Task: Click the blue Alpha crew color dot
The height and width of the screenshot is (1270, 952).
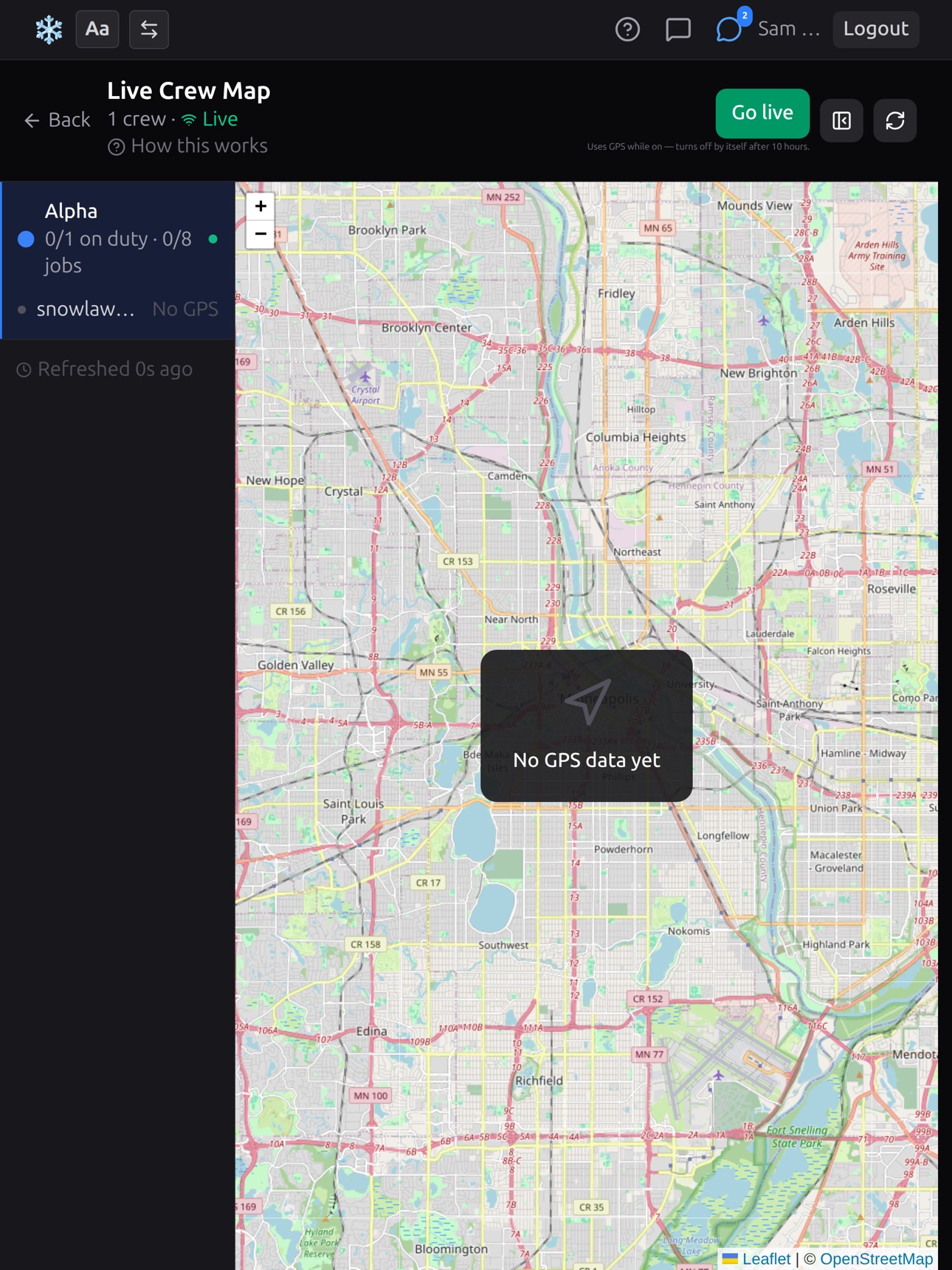Action: 26,238
